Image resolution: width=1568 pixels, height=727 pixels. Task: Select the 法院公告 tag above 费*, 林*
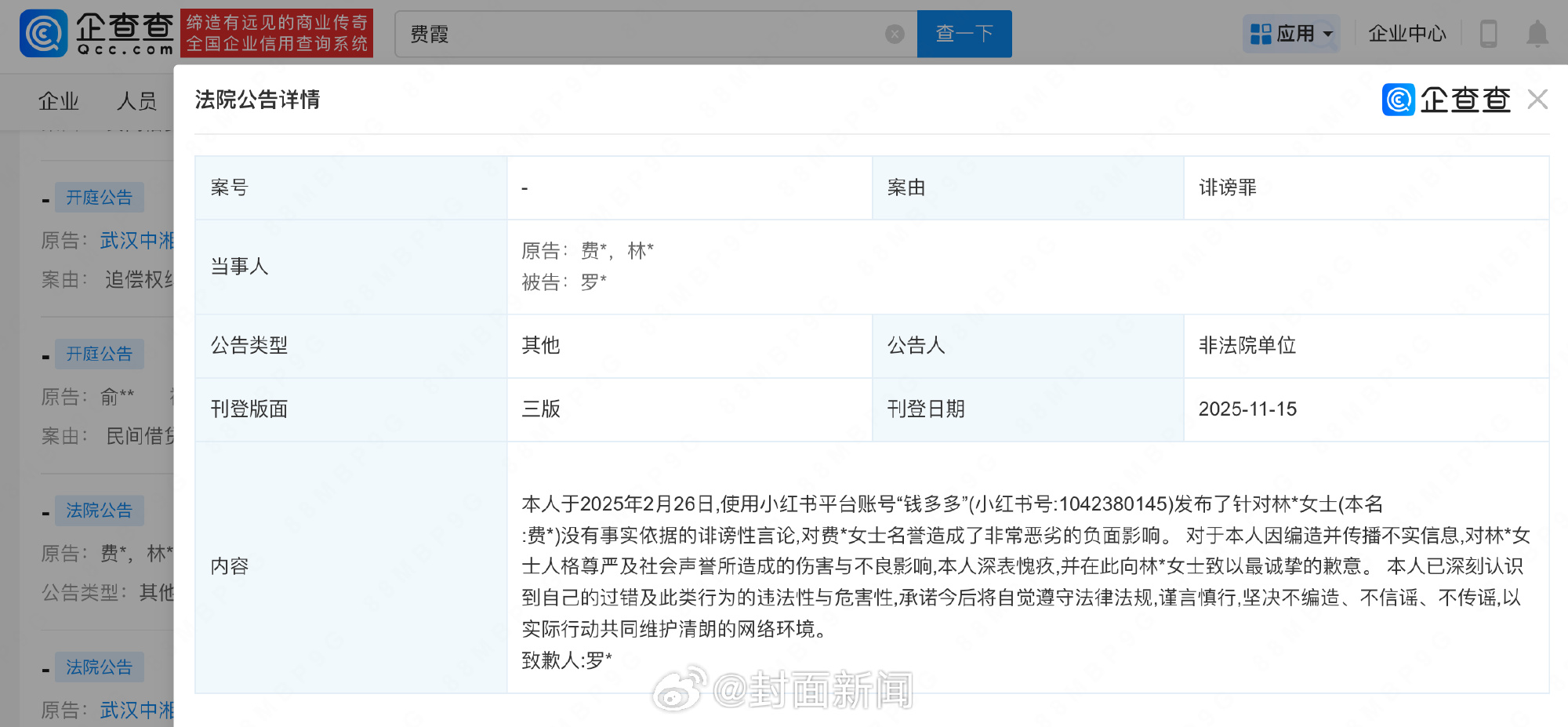pos(99,511)
